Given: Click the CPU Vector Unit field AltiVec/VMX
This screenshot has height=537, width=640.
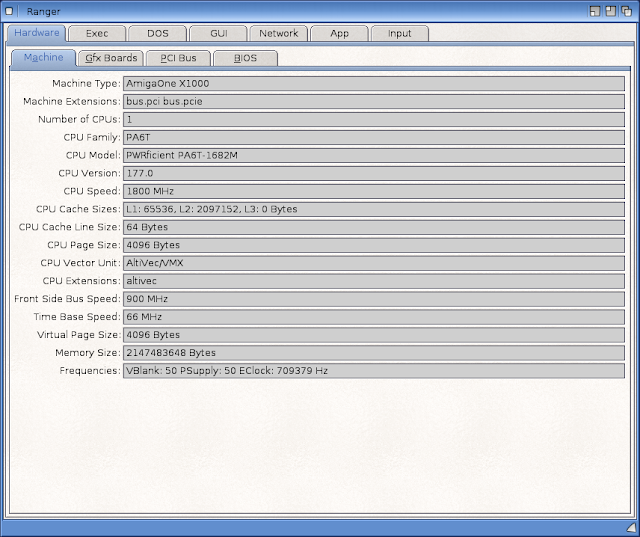Looking at the screenshot, I should [374, 263].
